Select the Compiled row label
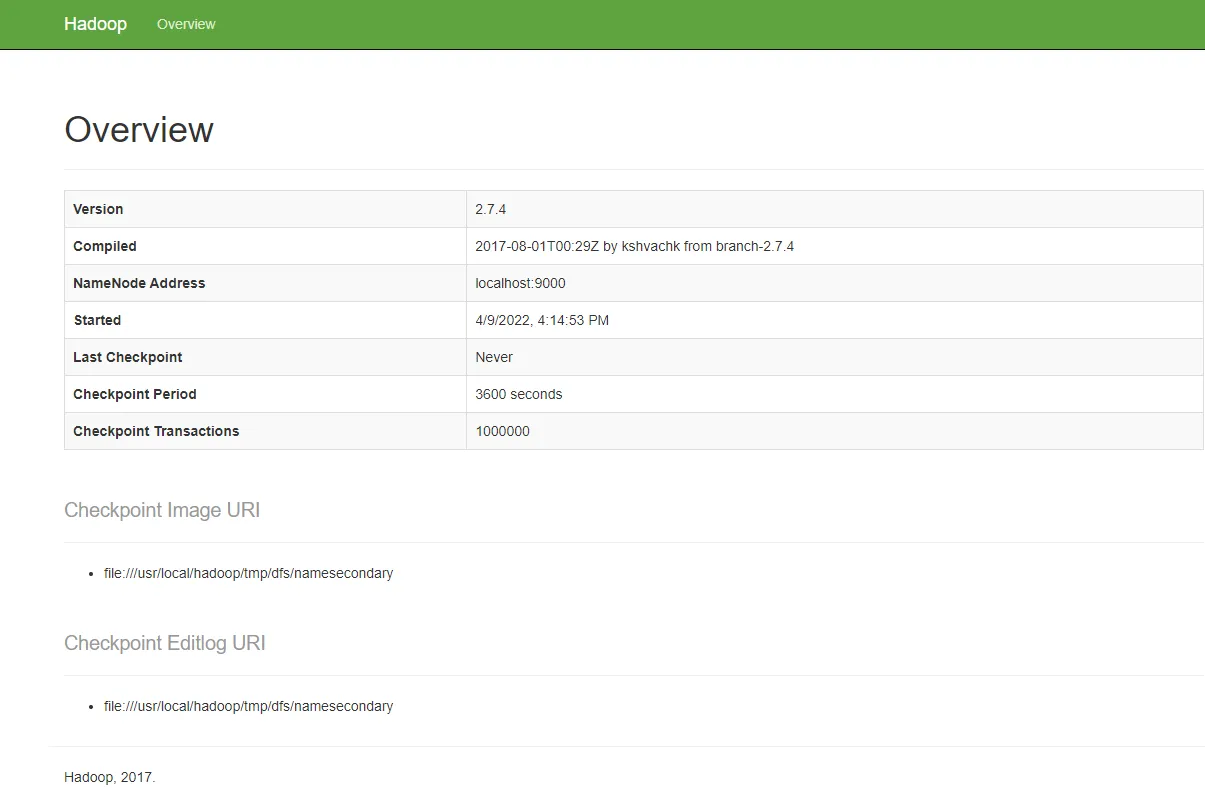Image resolution: width=1205 pixels, height=802 pixels. click(x=105, y=246)
